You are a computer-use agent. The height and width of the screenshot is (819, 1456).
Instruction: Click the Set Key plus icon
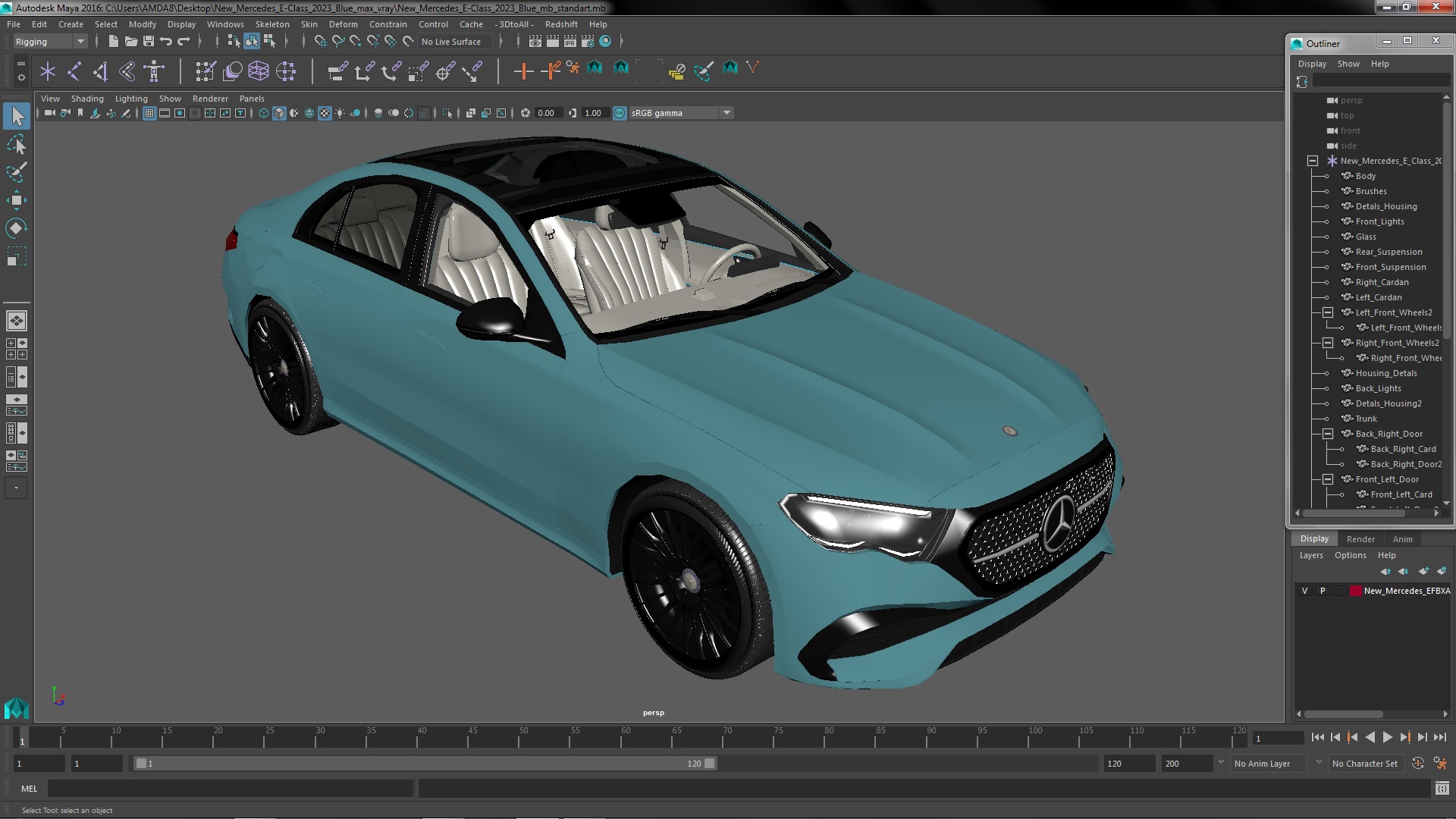523,71
